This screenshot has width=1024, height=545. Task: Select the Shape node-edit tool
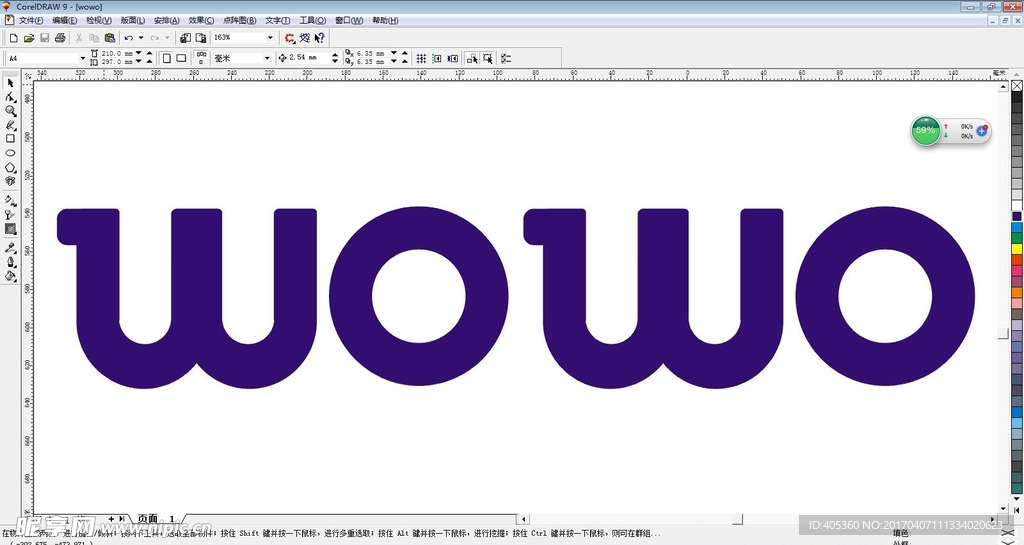[10, 97]
